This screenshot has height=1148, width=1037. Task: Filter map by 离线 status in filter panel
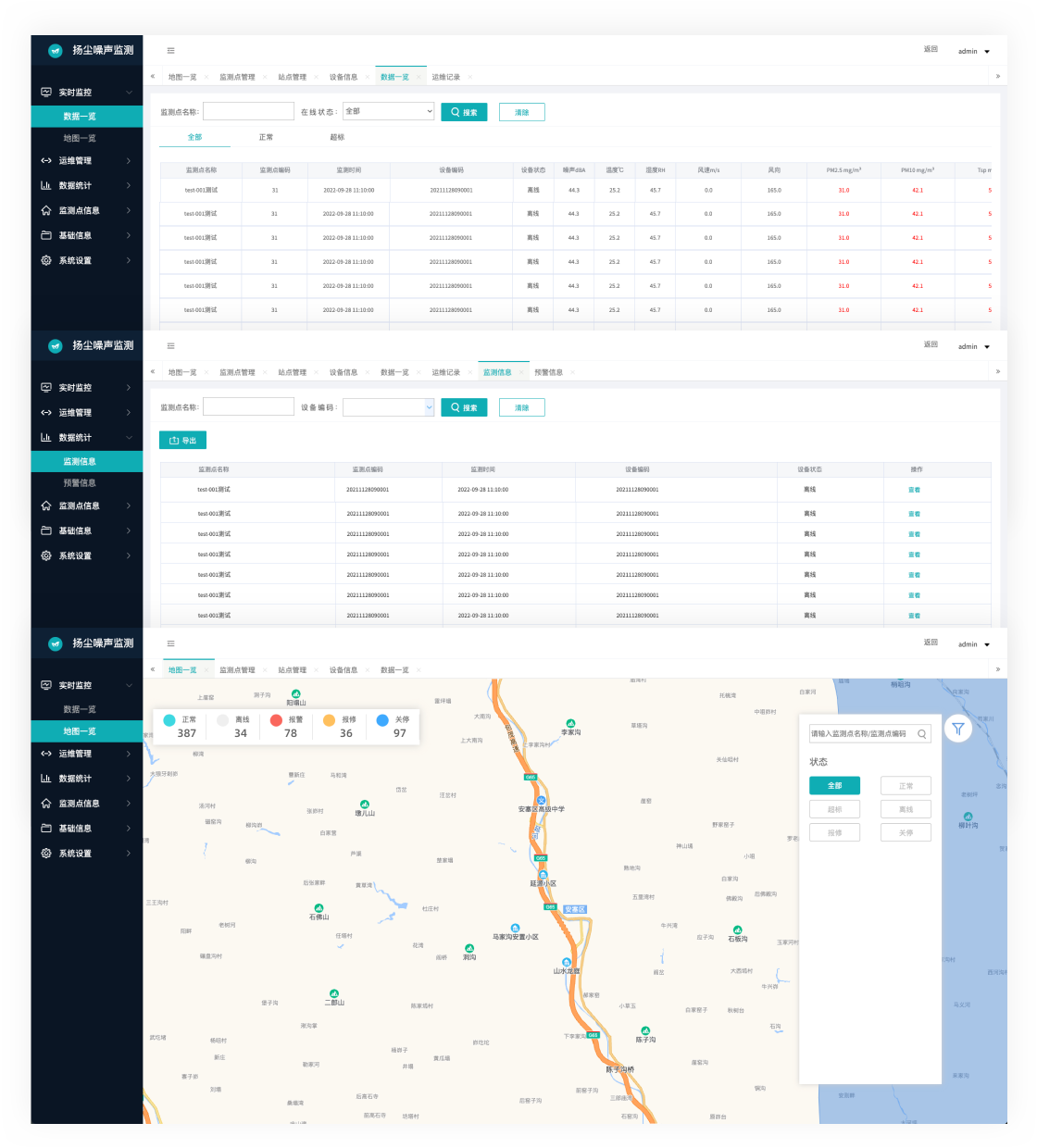[x=906, y=809]
